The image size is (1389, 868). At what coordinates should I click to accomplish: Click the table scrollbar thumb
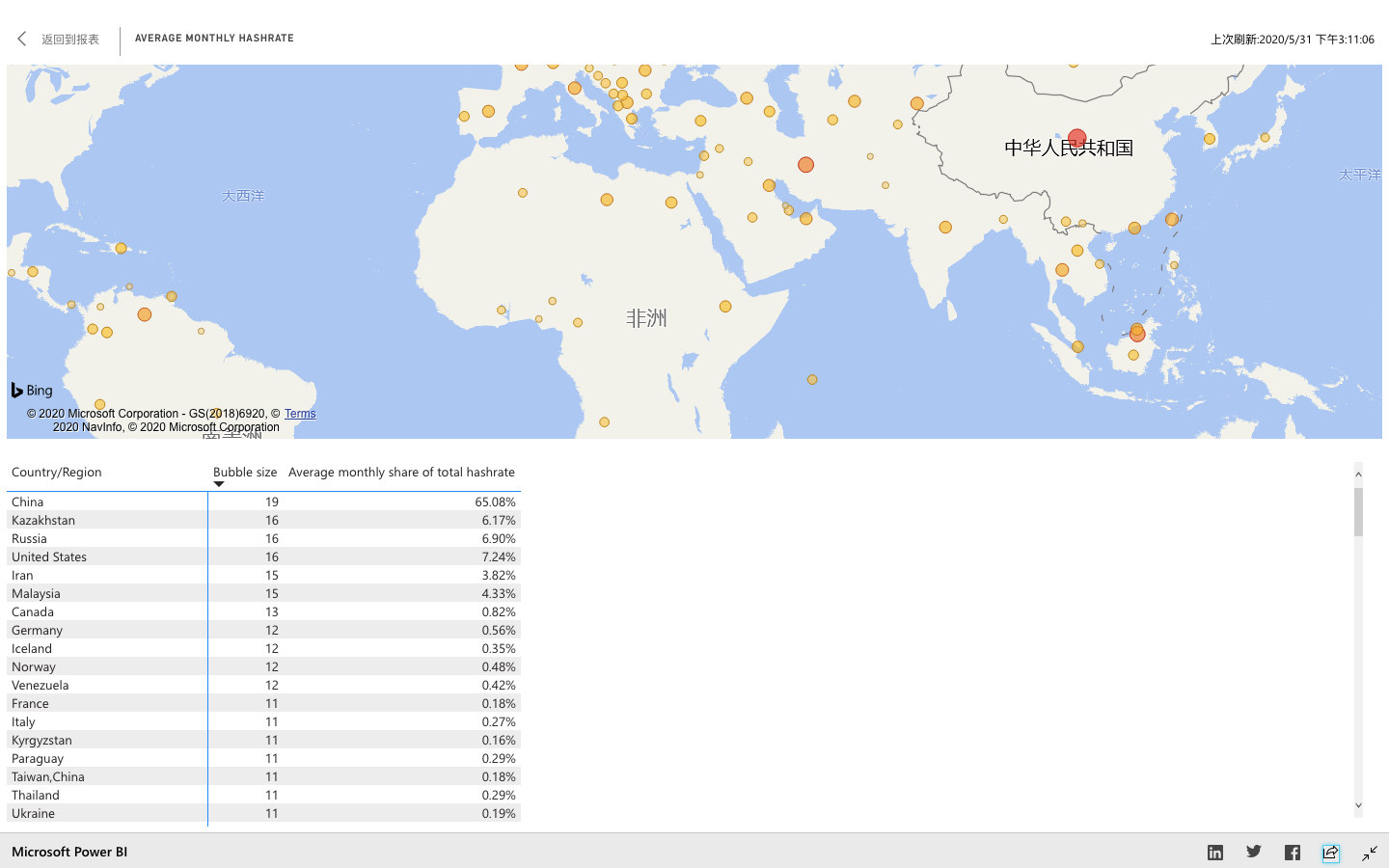point(1358,512)
